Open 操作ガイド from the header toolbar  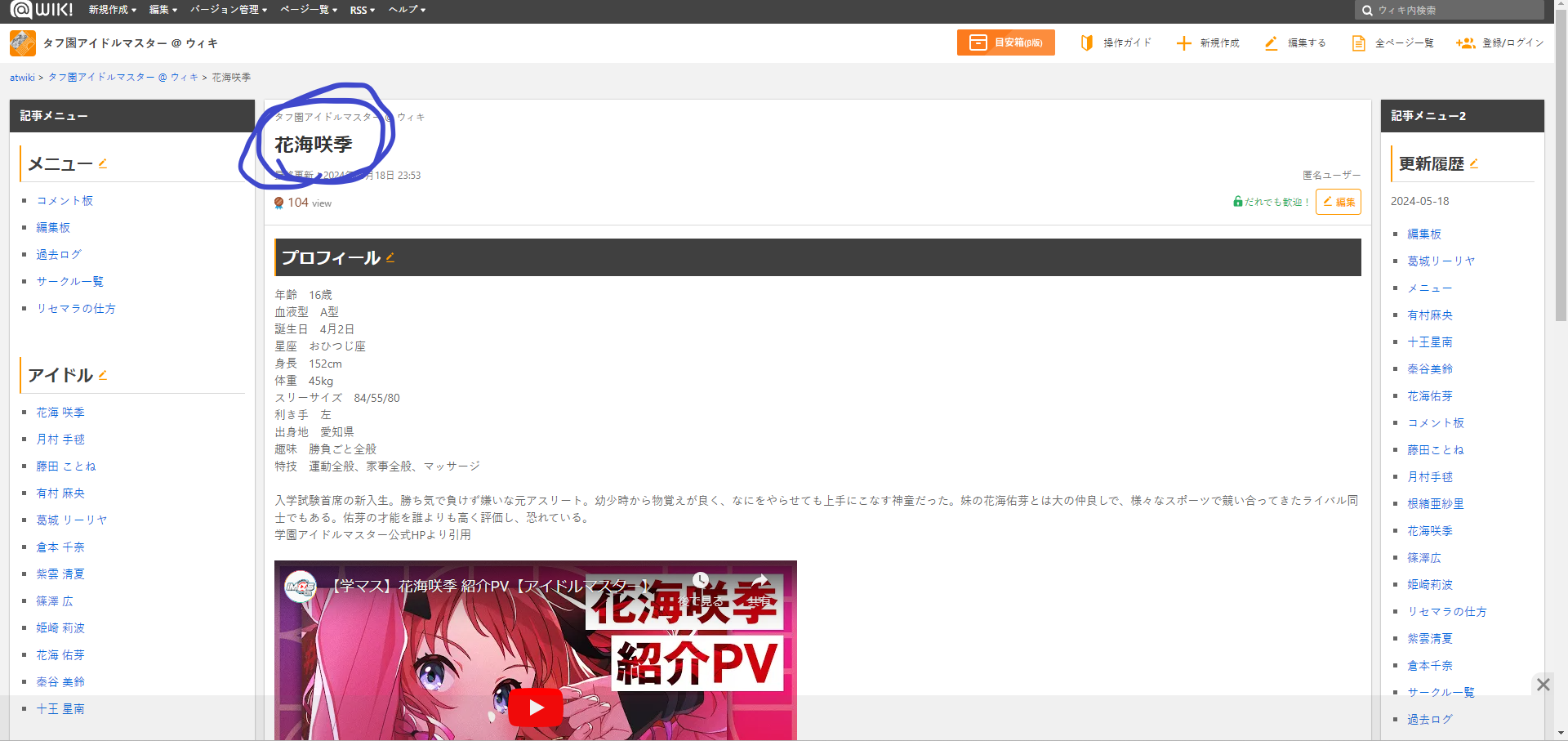pos(1116,42)
